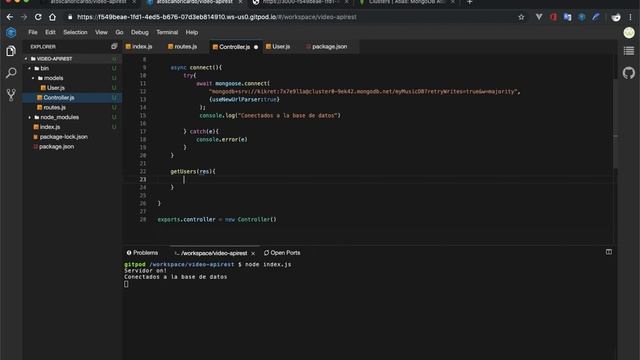
Task: Open the Edit menu
Action: point(50,32)
